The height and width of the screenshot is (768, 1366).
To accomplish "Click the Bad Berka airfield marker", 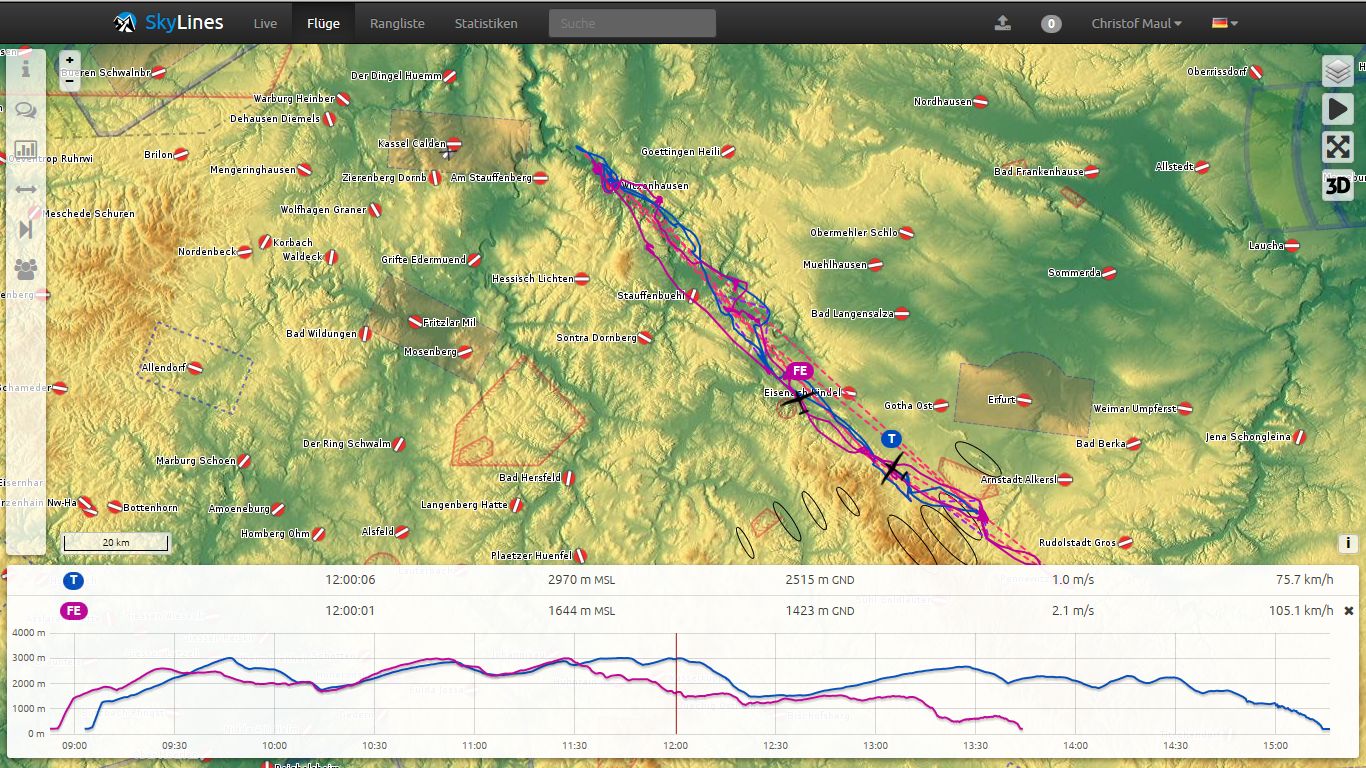I will 1134,444.
